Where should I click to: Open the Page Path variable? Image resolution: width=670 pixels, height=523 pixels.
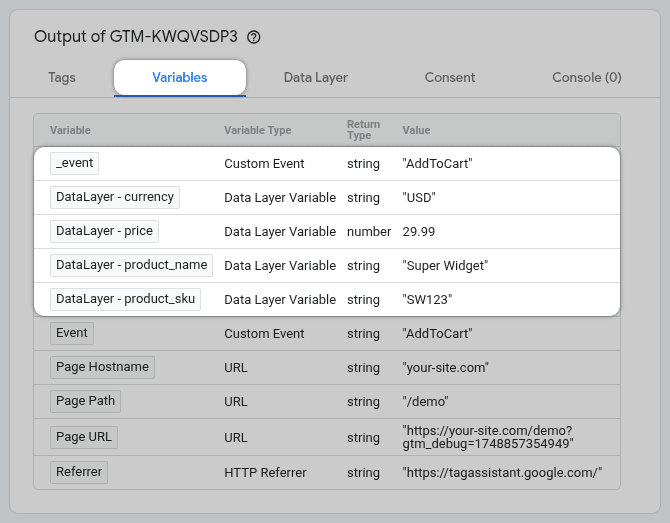pyautogui.click(x=85, y=401)
